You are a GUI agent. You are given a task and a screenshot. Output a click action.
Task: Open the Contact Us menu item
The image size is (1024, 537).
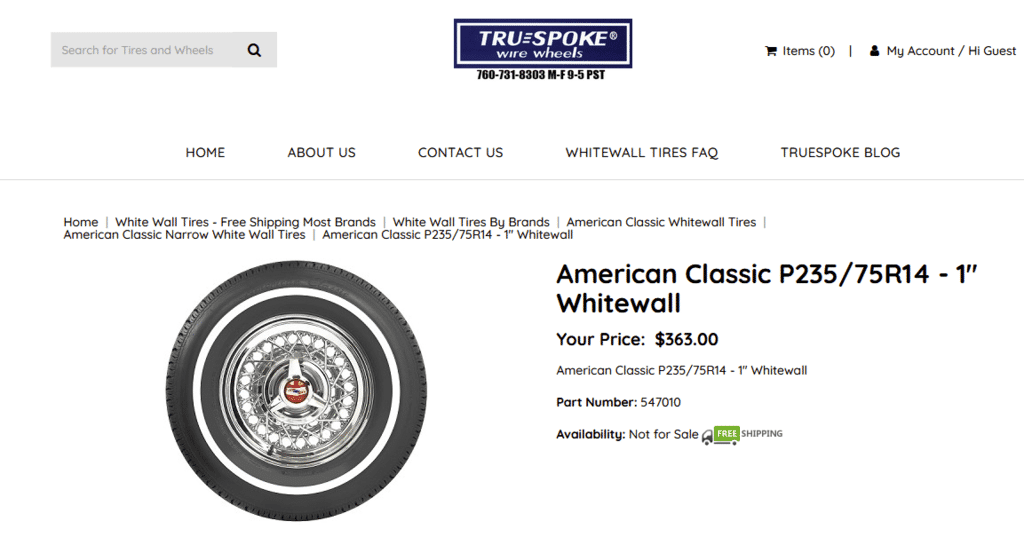(x=460, y=153)
